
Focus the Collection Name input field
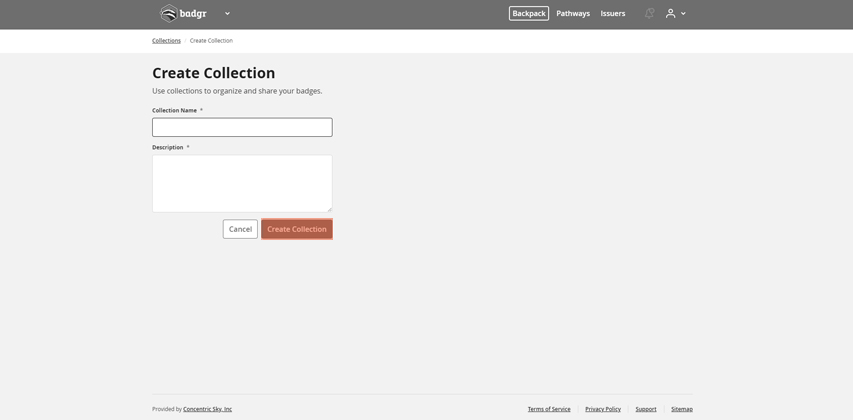point(242,127)
